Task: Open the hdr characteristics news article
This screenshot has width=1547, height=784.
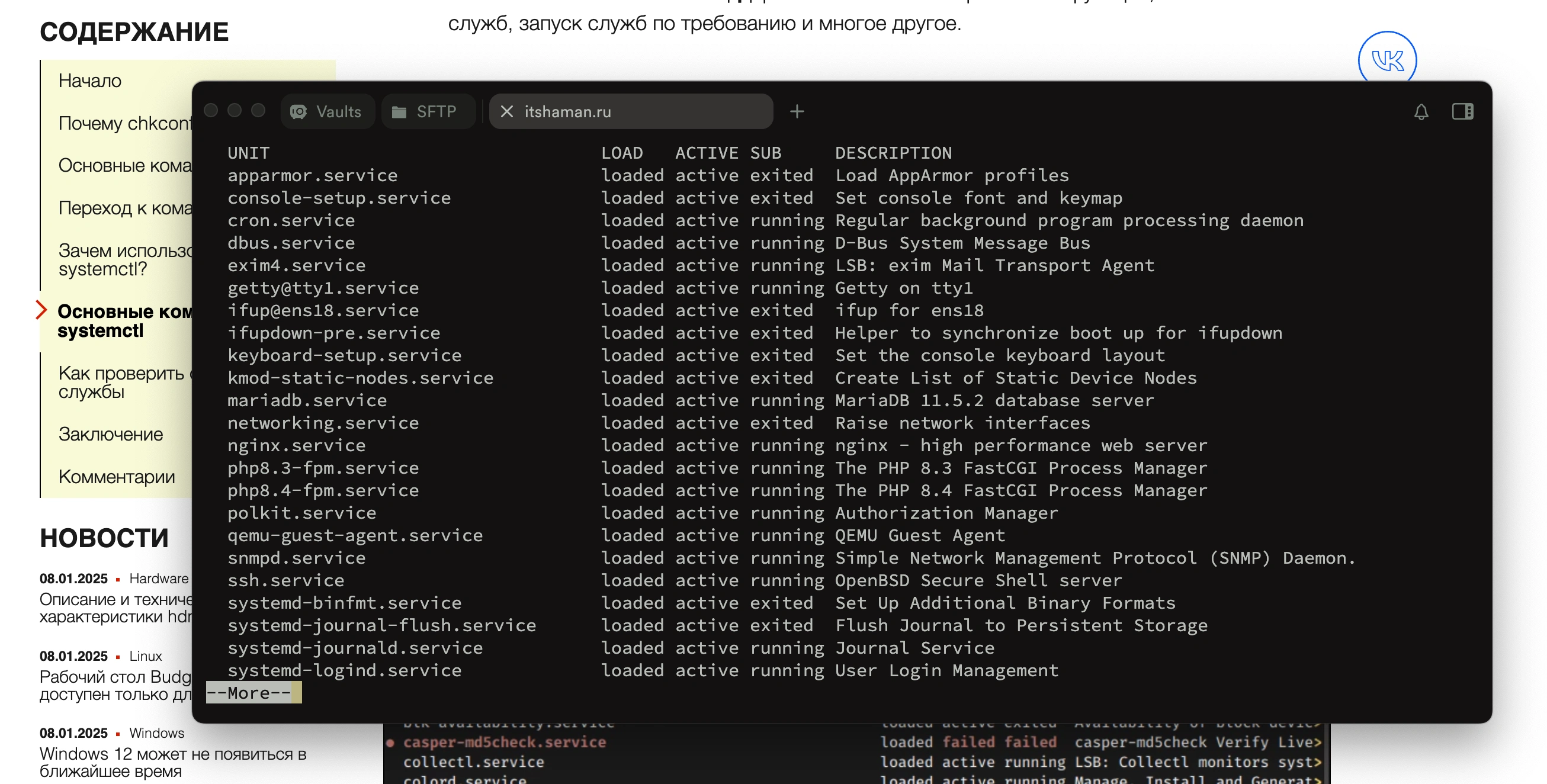Action: pyautogui.click(x=116, y=608)
